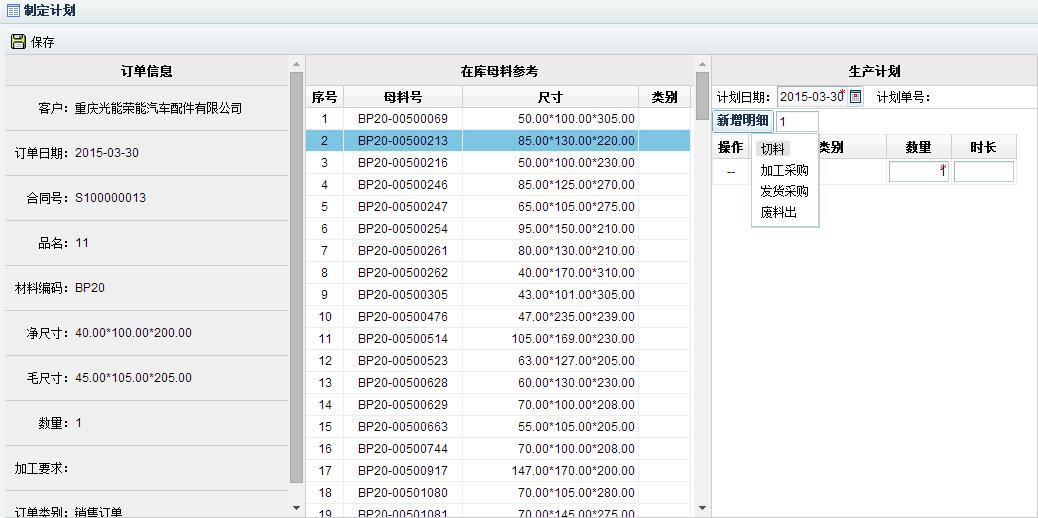Choose 废料出 from the dropdown list
The image size is (1038, 518).
pos(778,213)
